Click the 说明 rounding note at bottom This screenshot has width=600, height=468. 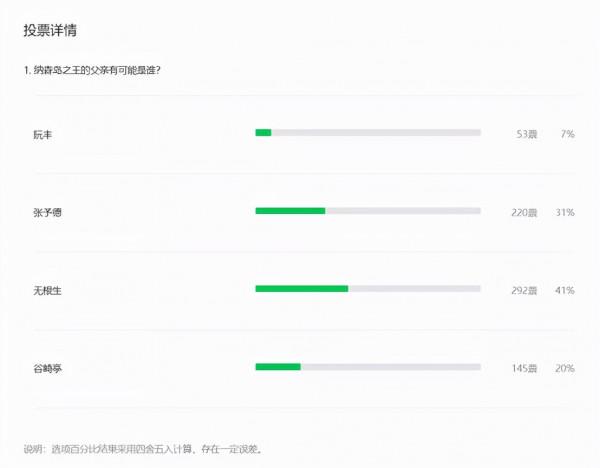143,448
